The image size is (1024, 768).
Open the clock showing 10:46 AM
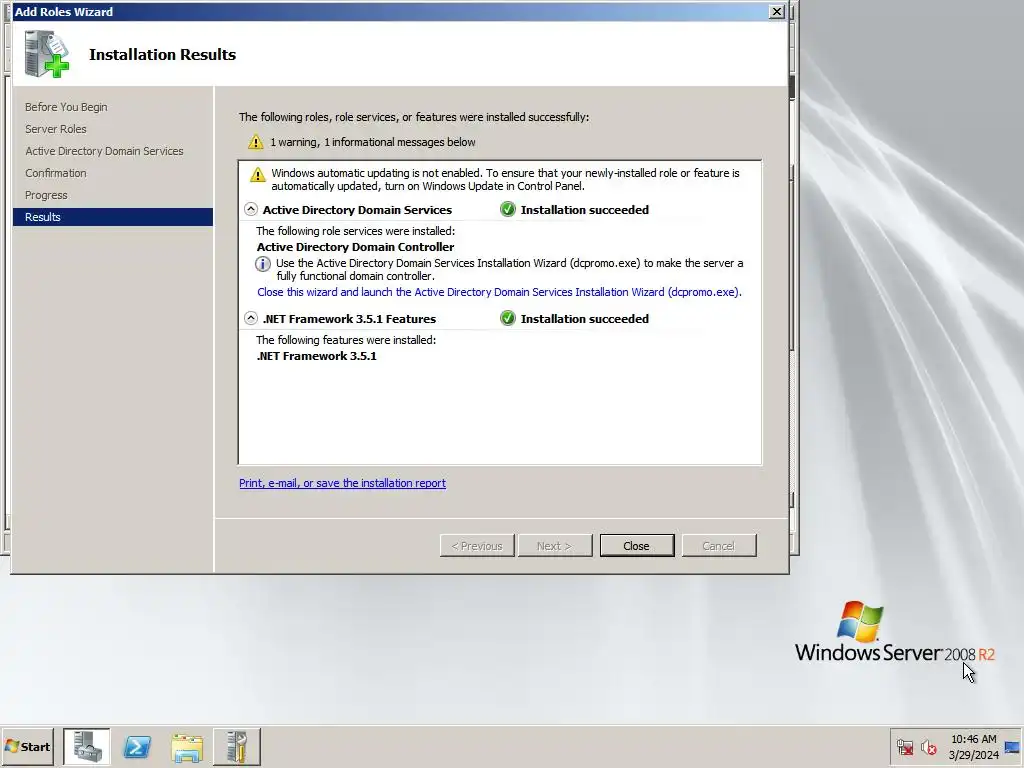coord(974,746)
